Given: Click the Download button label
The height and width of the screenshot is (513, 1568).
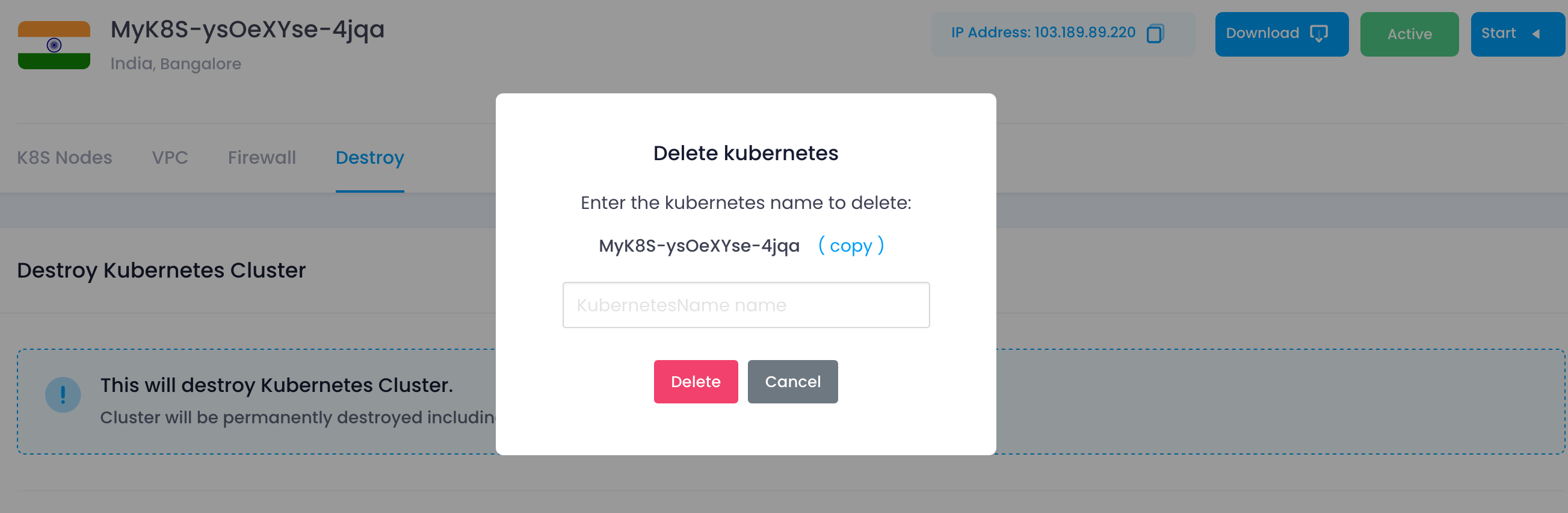Looking at the screenshot, I should point(1262,33).
